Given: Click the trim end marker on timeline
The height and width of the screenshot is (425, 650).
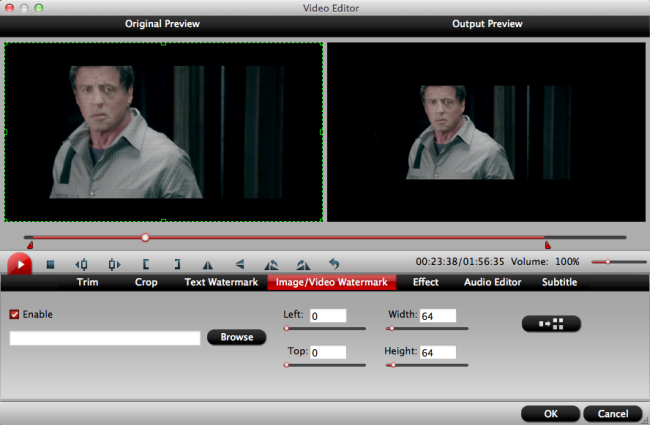Looking at the screenshot, I should click(548, 245).
